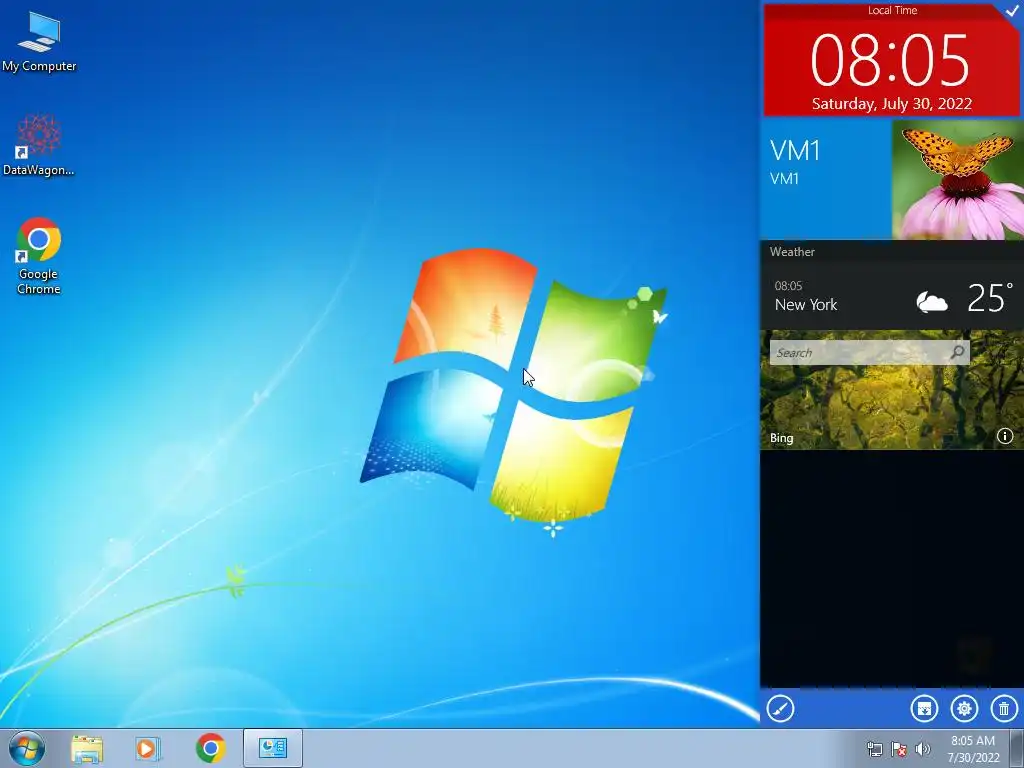1024x768 pixels.
Task: Launch Chrome from the taskbar
Action: pyautogui.click(x=210, y=748)
